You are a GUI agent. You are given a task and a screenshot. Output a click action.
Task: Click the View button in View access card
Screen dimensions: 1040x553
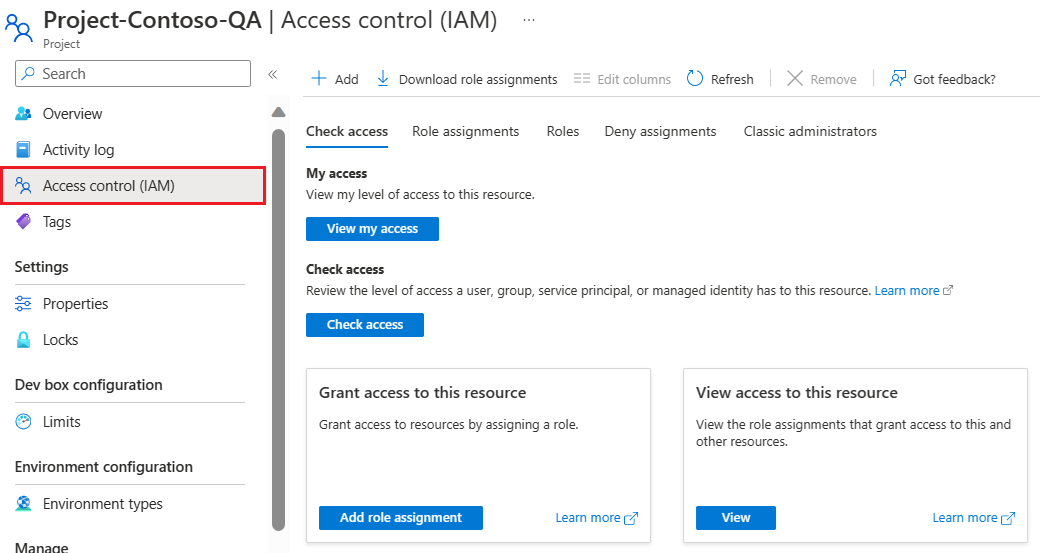(x=736, y=518)
